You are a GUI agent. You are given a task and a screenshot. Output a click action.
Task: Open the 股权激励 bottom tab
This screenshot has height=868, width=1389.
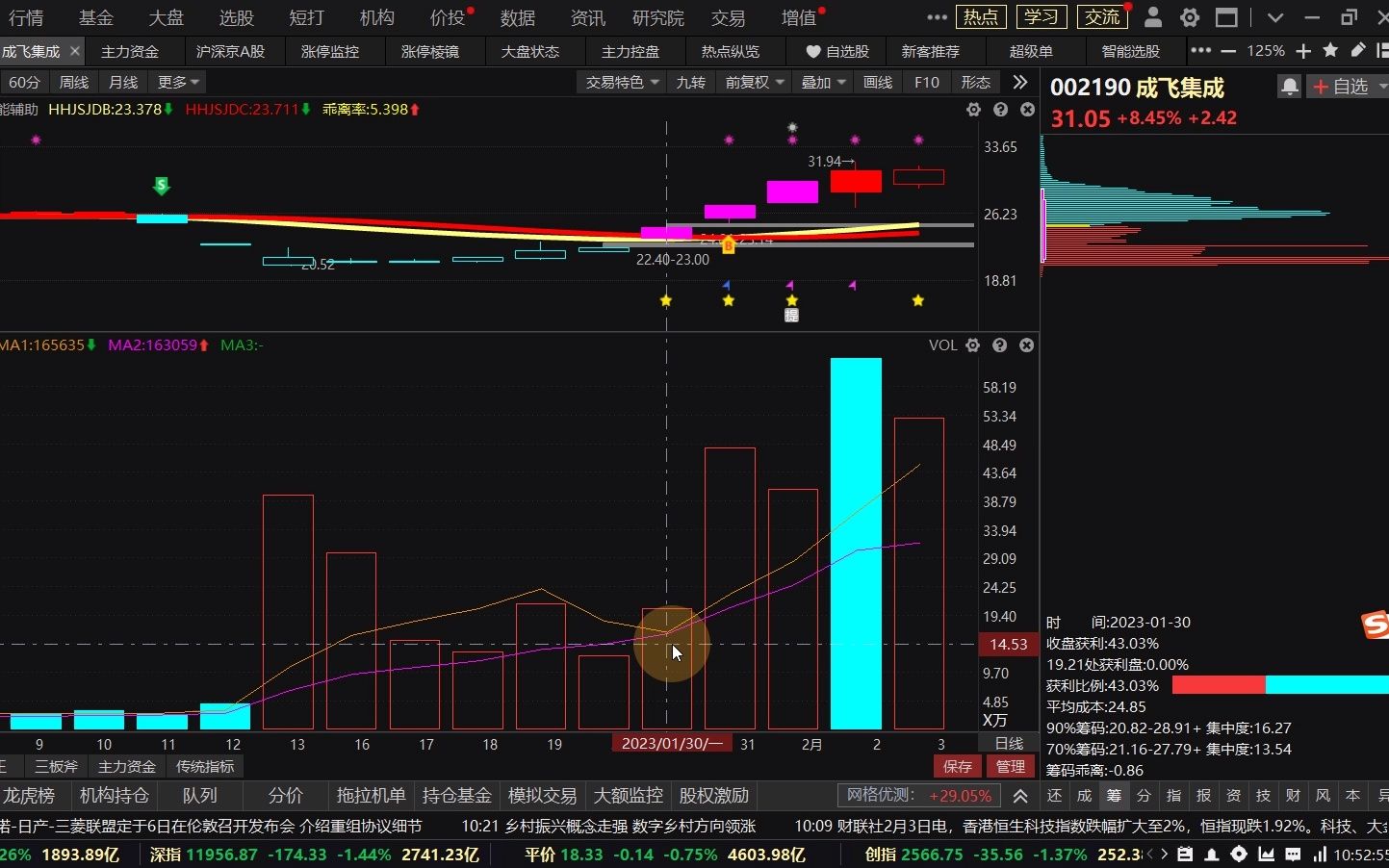(x=713, y=796)
